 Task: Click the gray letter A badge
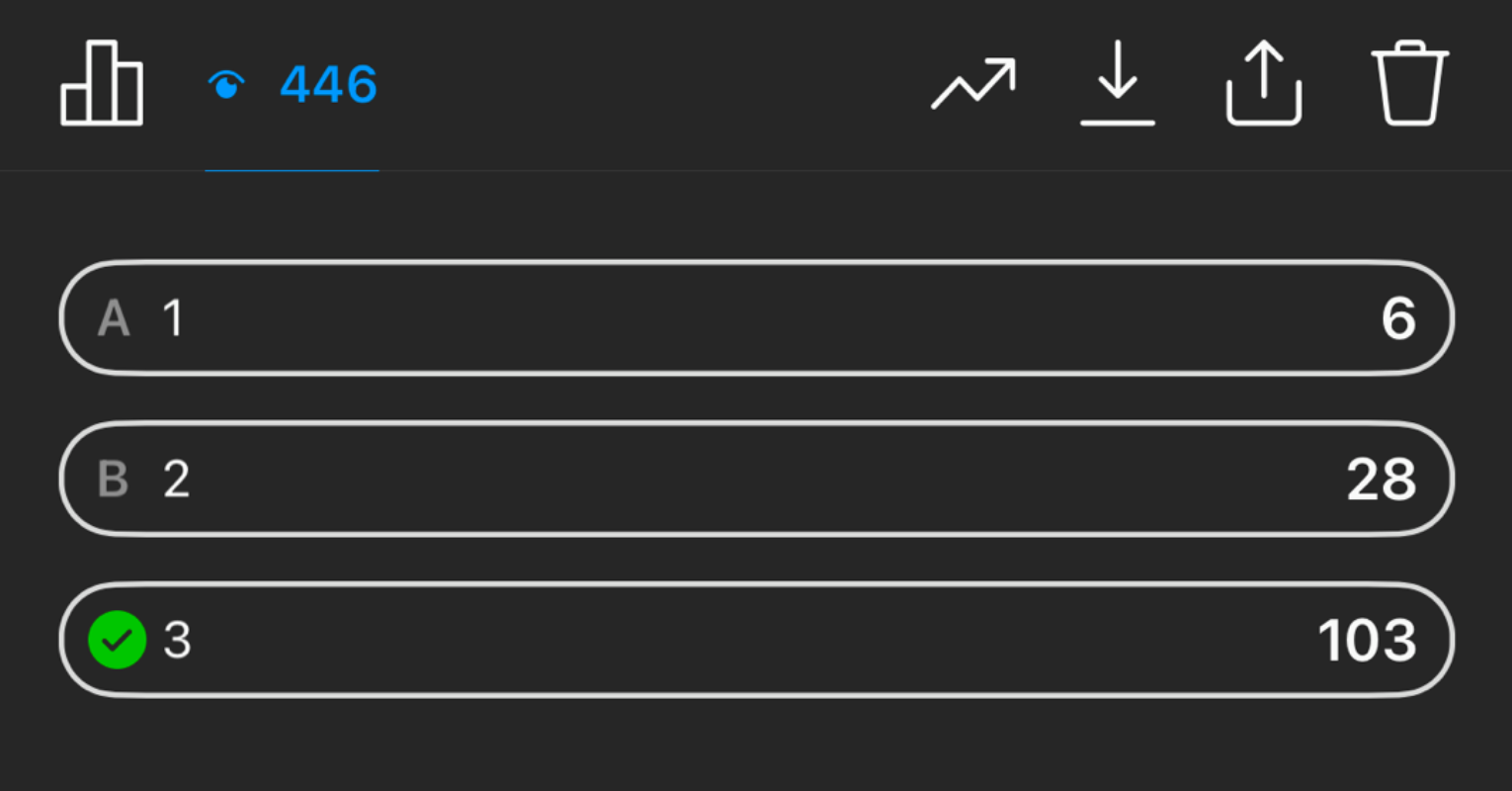(x=114, y=318)
